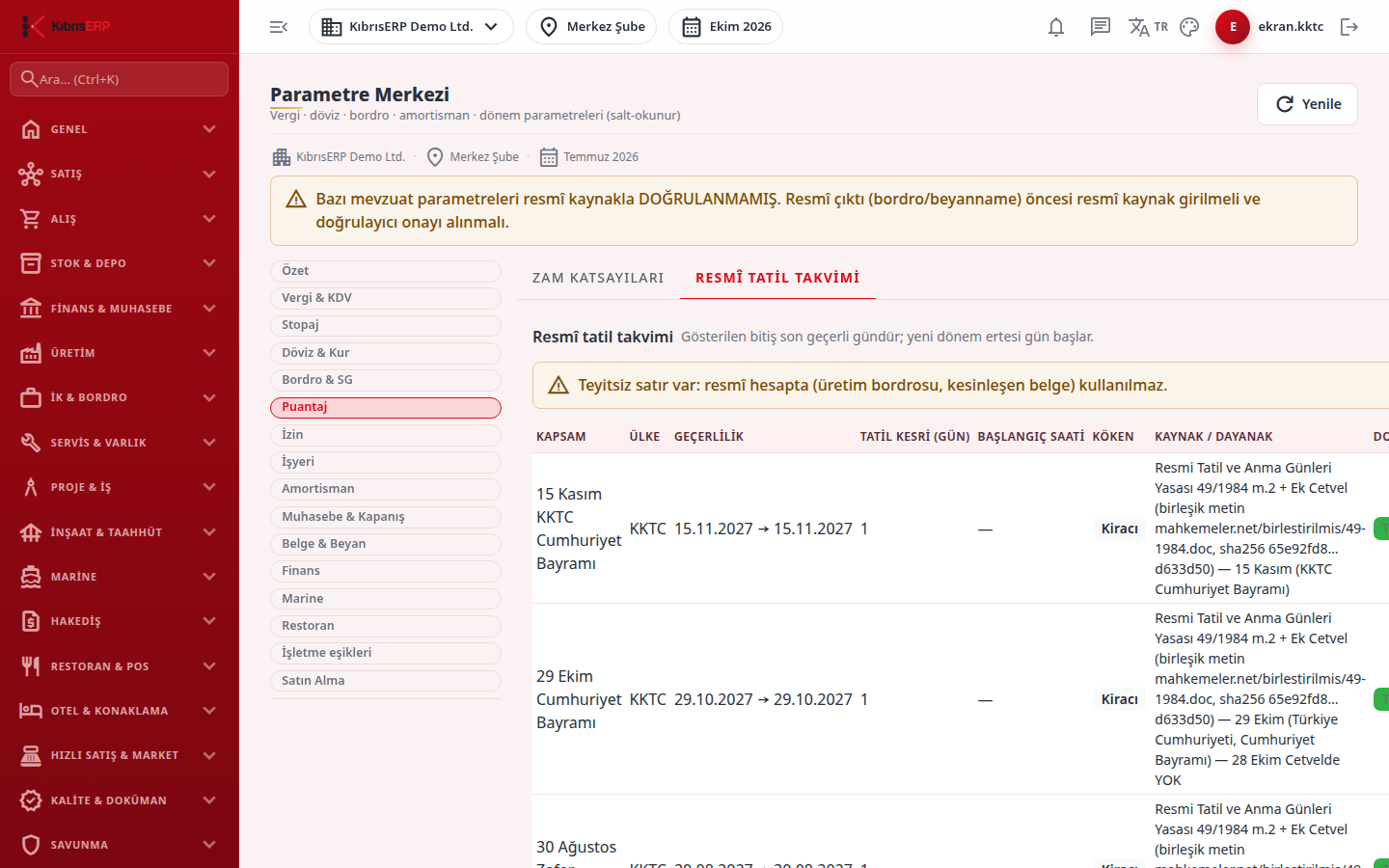The image size is (1389, 868).
Task: Click the Yenile refresh button
Action: [x=1307, y=104]
